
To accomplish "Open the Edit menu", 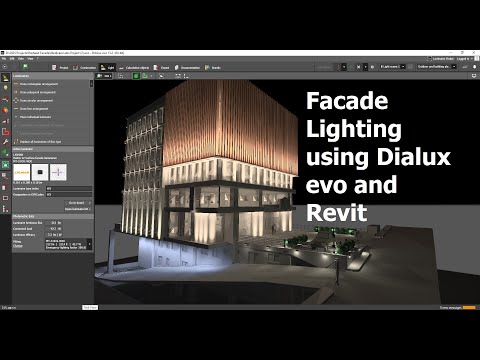I will (12, 59).
